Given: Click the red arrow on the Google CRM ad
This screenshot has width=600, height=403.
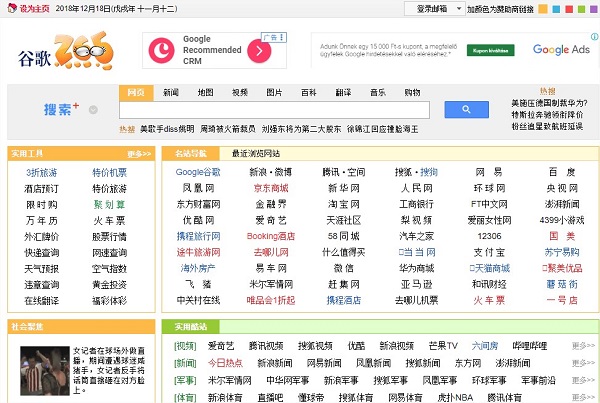Looking at the screenshot, I should tap(259, 51).
